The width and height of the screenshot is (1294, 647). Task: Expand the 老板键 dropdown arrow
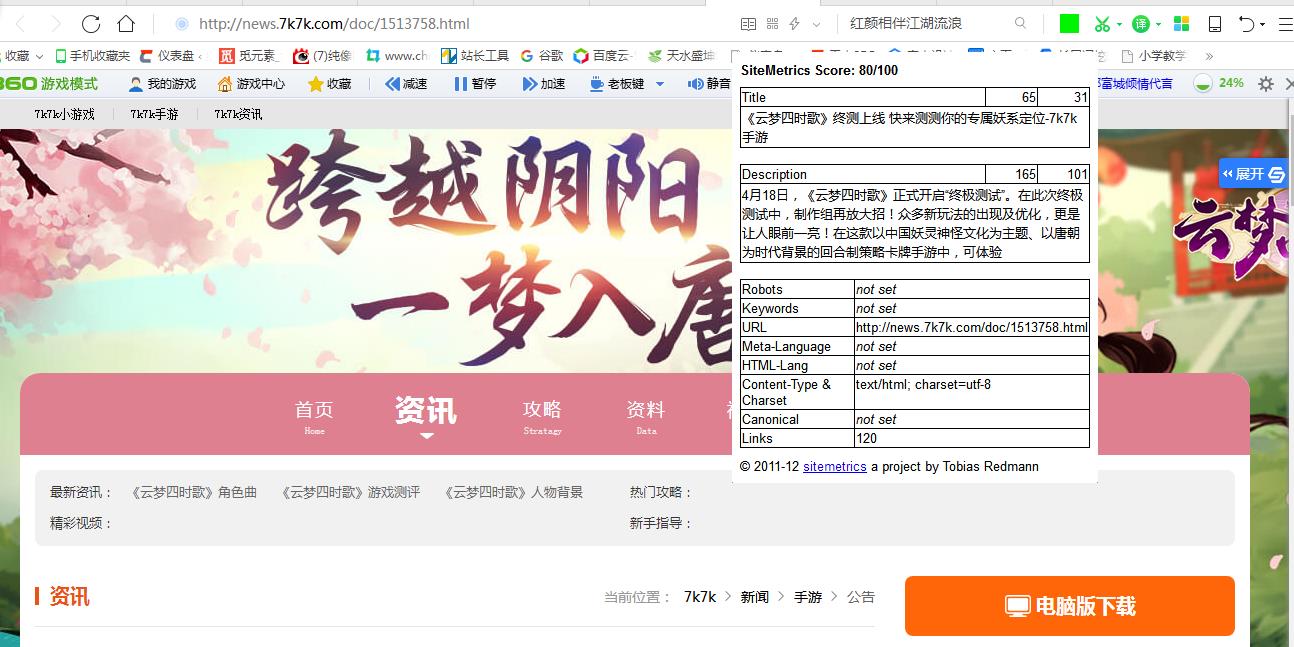(660, 84)
